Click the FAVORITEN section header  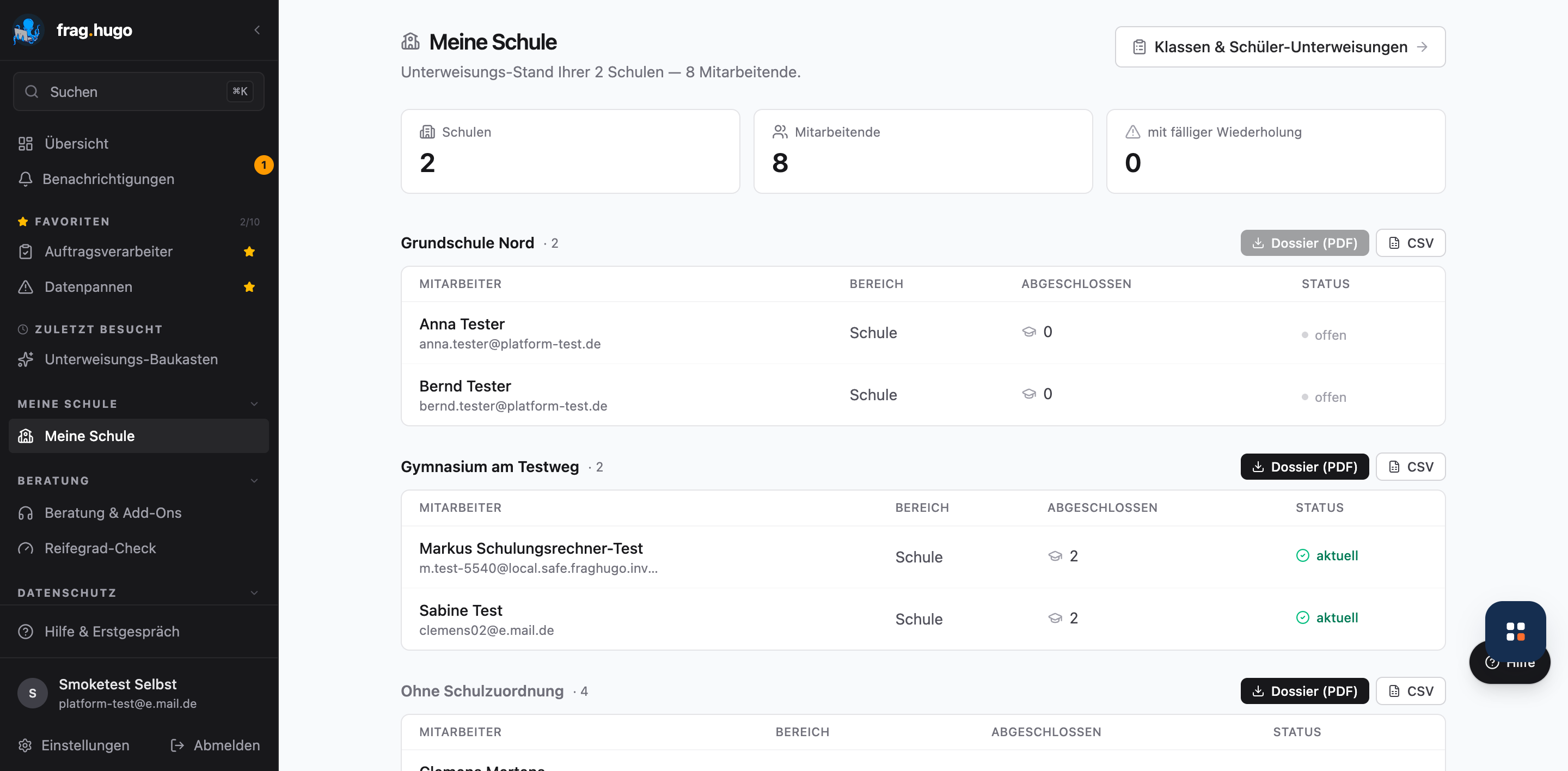(x=72, y=222)
